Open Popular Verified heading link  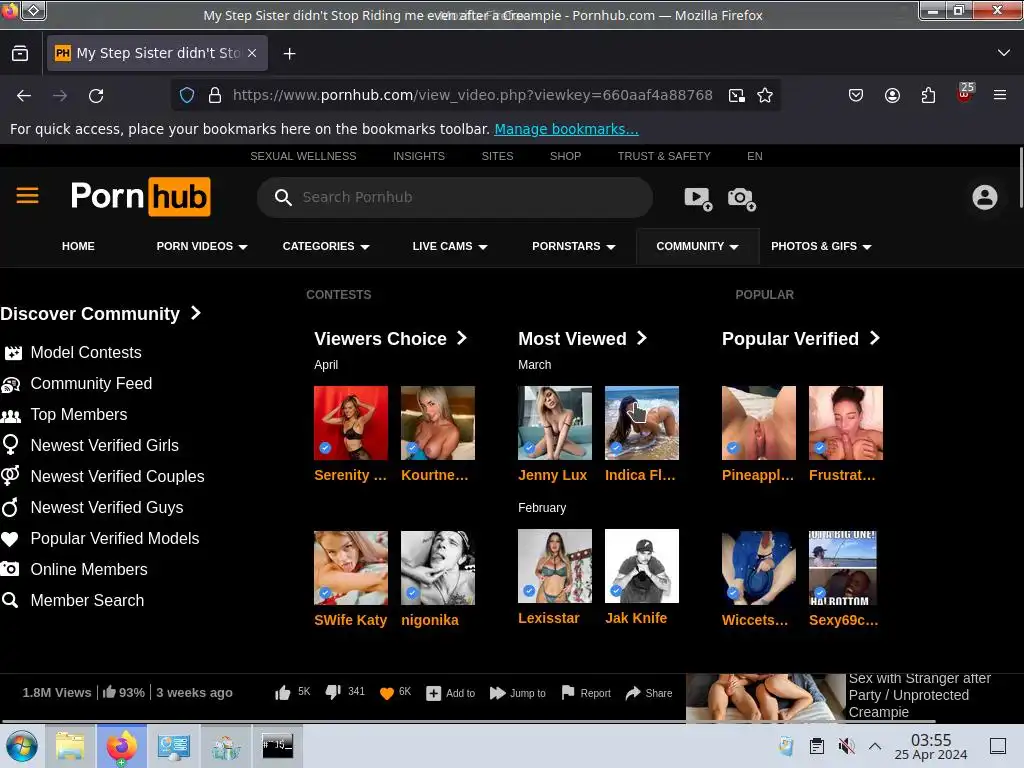point(801,338)
